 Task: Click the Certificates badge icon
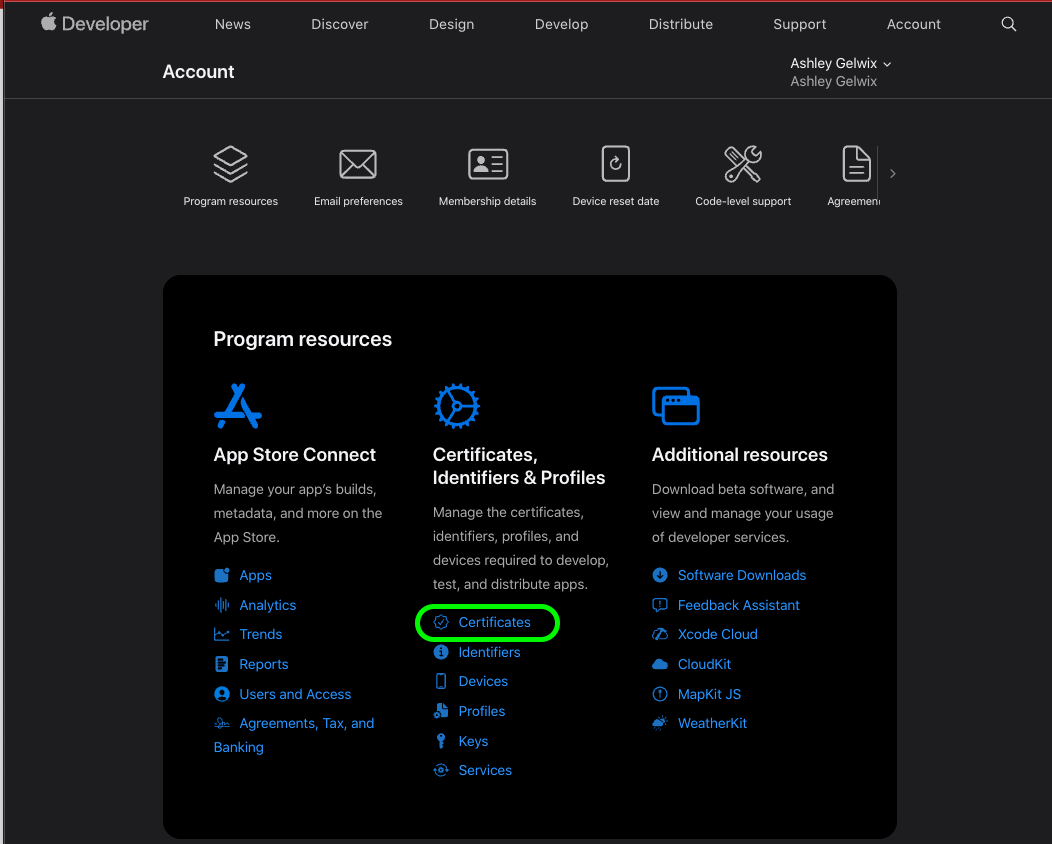(x=441, y=622)
